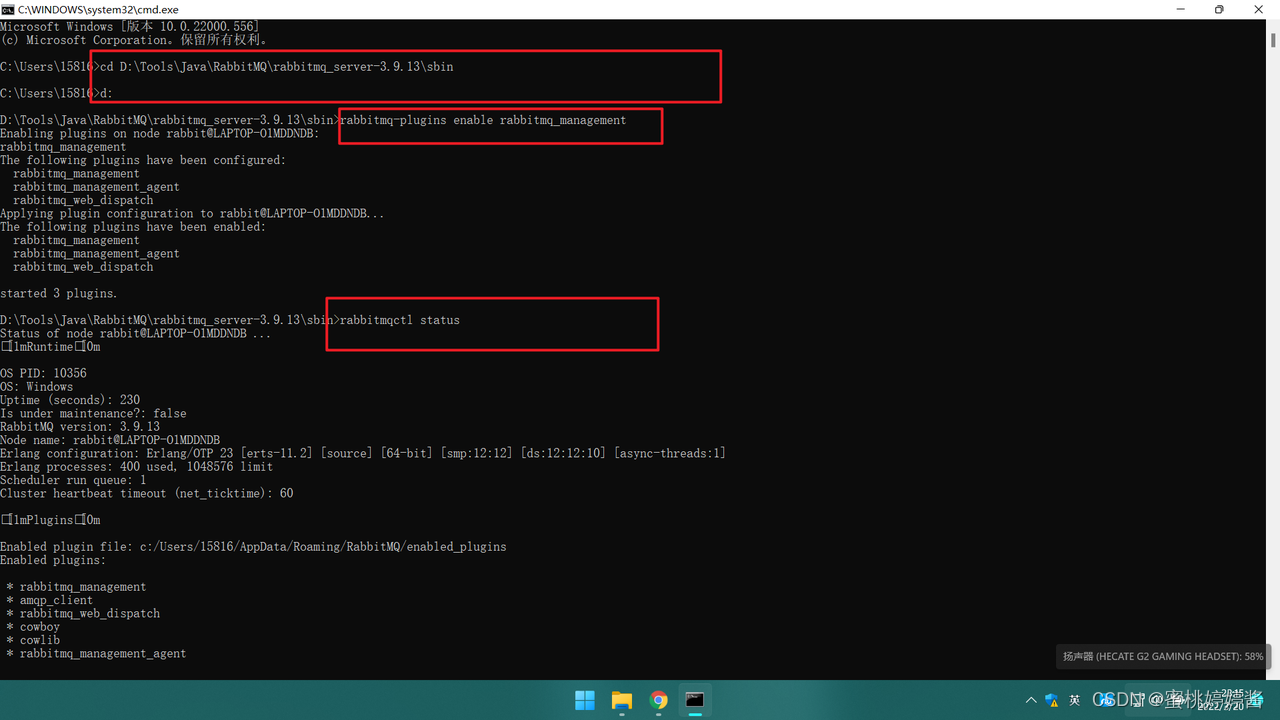Close the cmd.exe window
Screen dimensions: 1280x720
pyautogui.click(x=1258, y=9)
